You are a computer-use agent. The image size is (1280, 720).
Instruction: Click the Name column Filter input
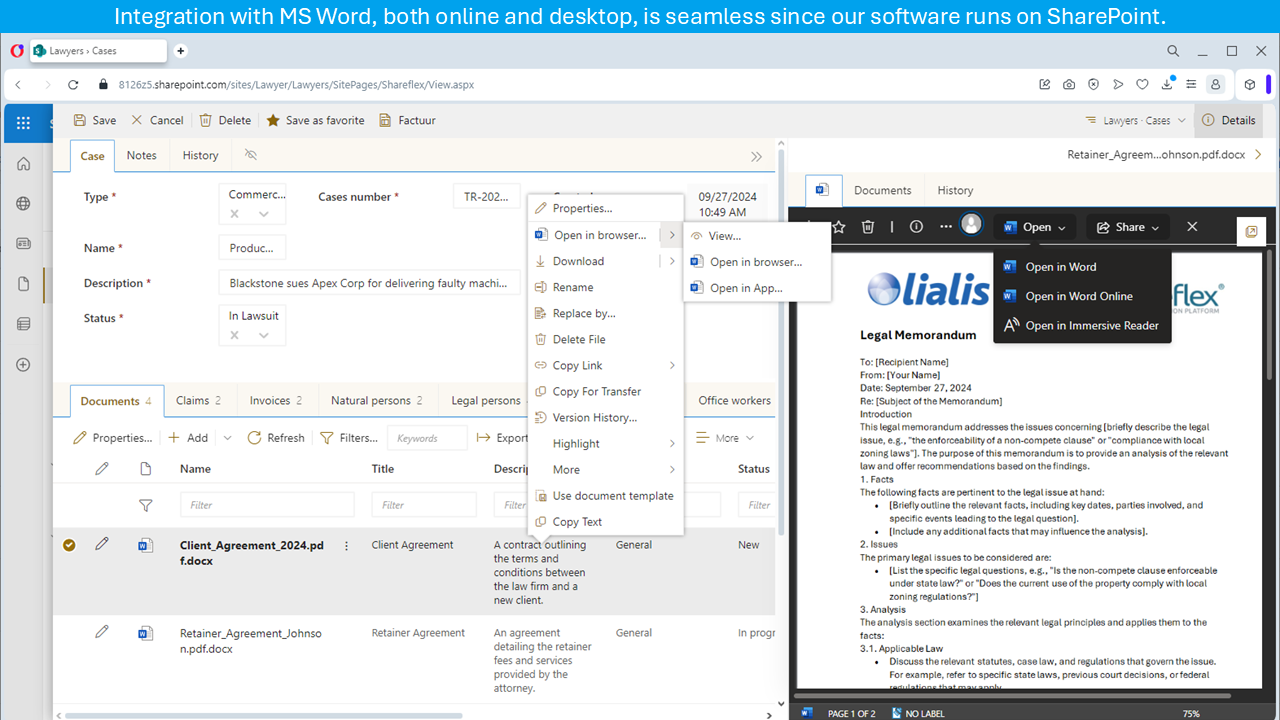pyautogui.click(x=267, y=505)
